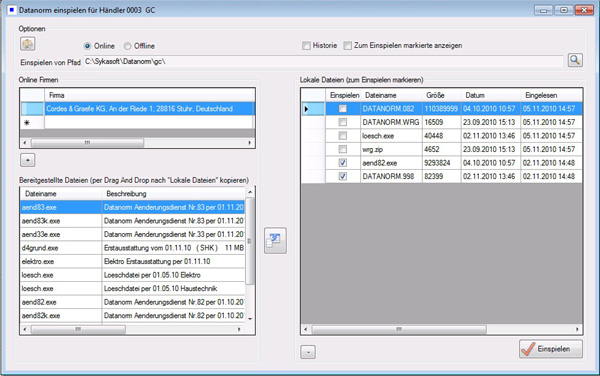The width and height of the screenshot is (600, 376).
Task: Click the 'Einspielen von Pfad' input field
Action: point(323,61)
